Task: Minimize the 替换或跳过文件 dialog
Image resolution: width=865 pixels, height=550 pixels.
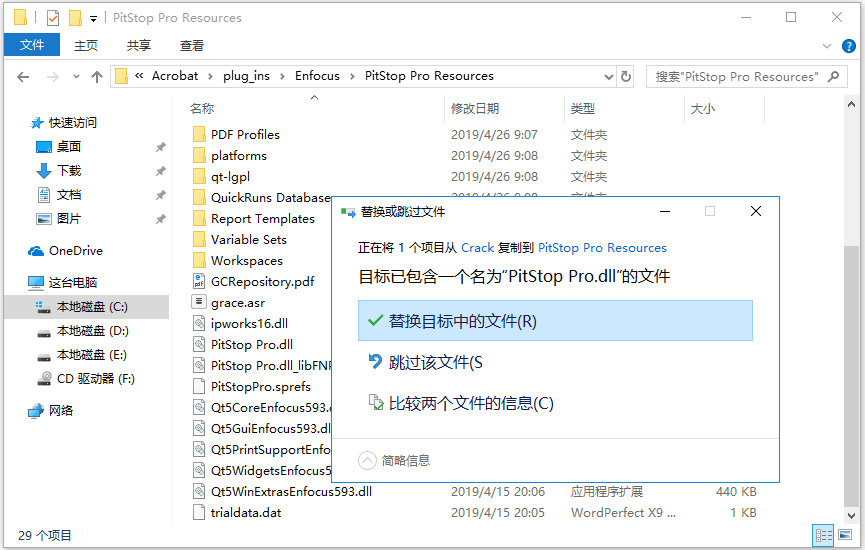Action: (665, 211)
